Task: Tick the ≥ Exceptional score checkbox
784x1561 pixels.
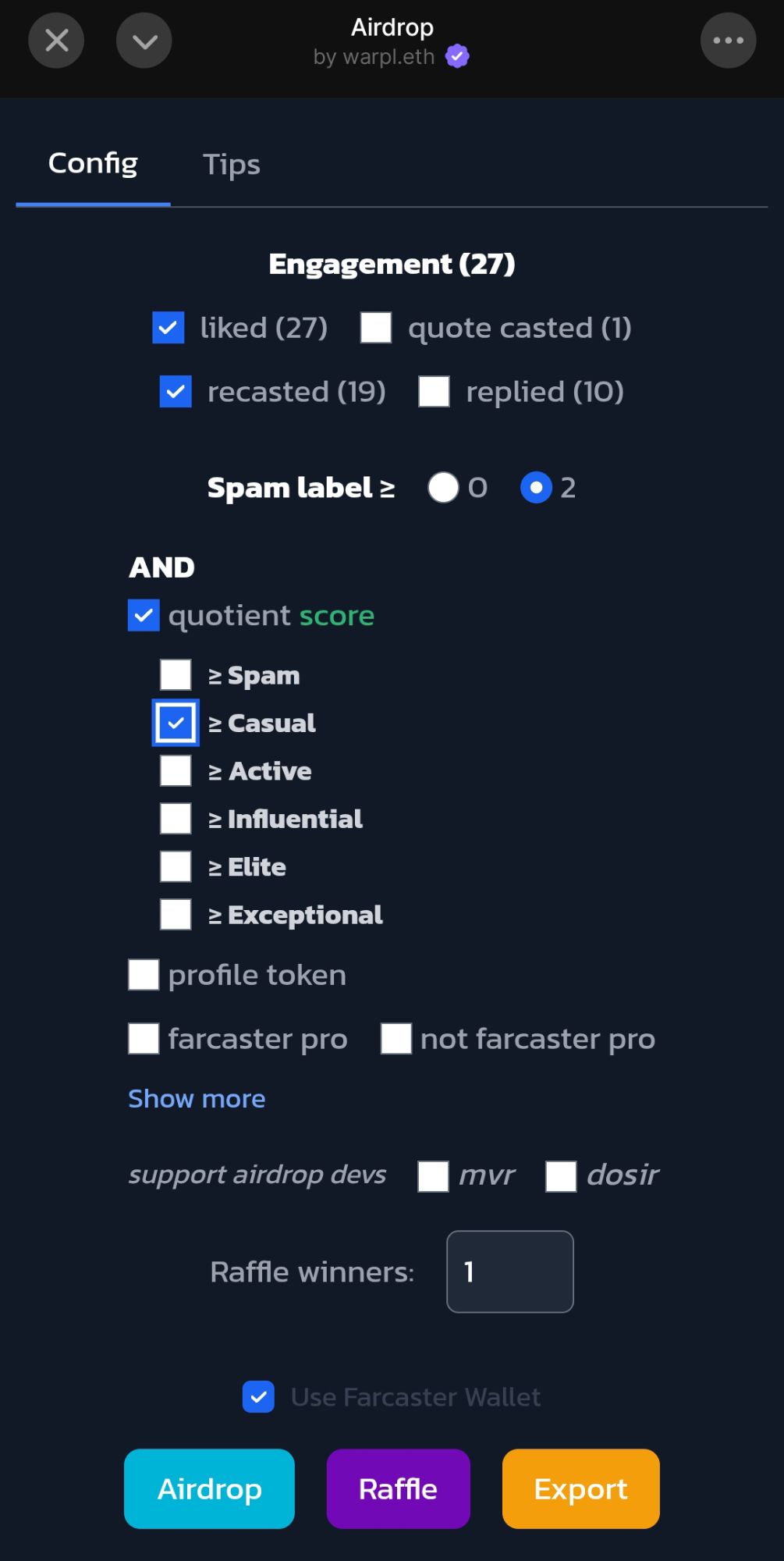Action: [176, 915]
